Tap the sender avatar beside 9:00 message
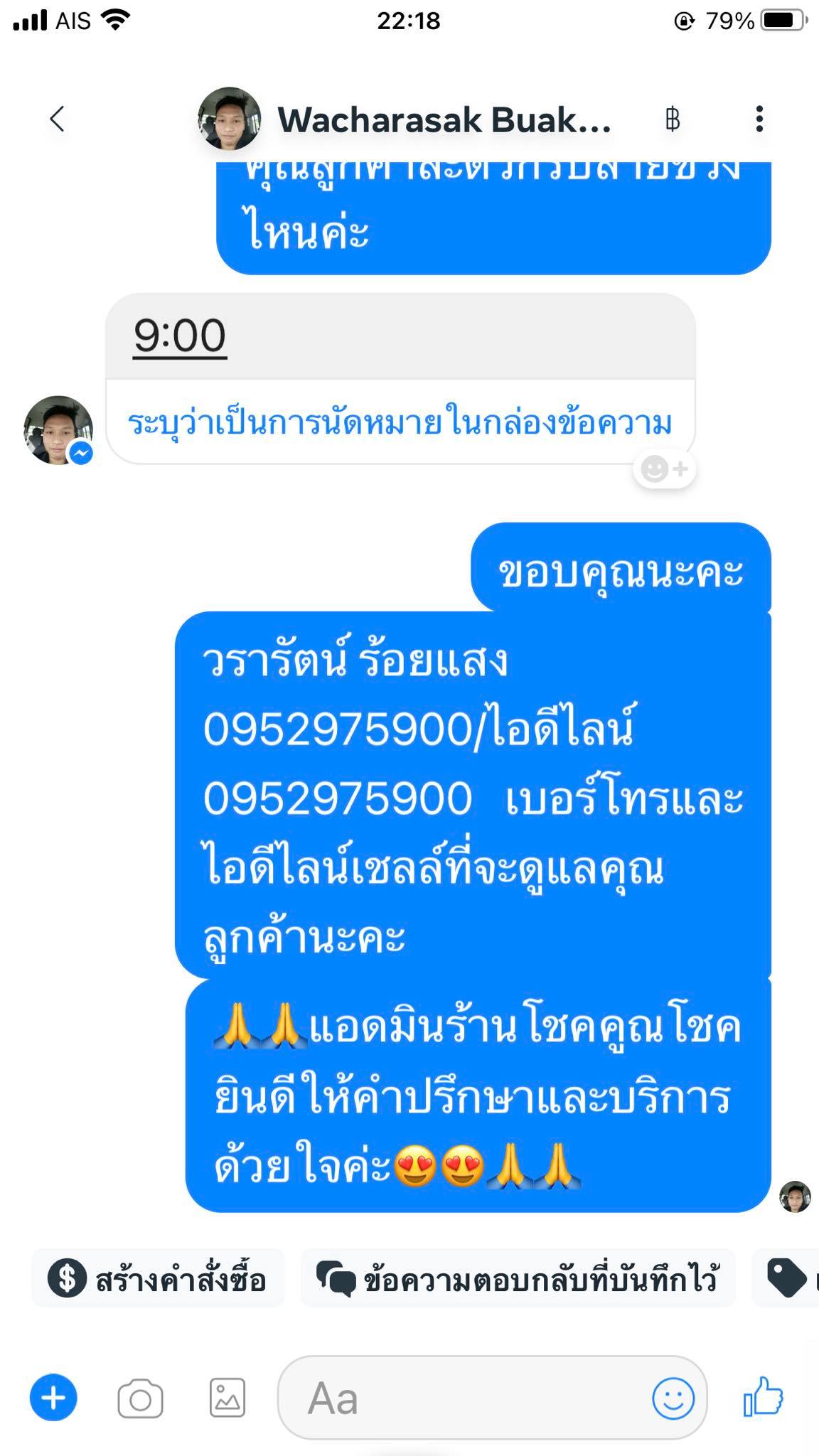Screen dimensions: 819x1456 tap(58, 430)
